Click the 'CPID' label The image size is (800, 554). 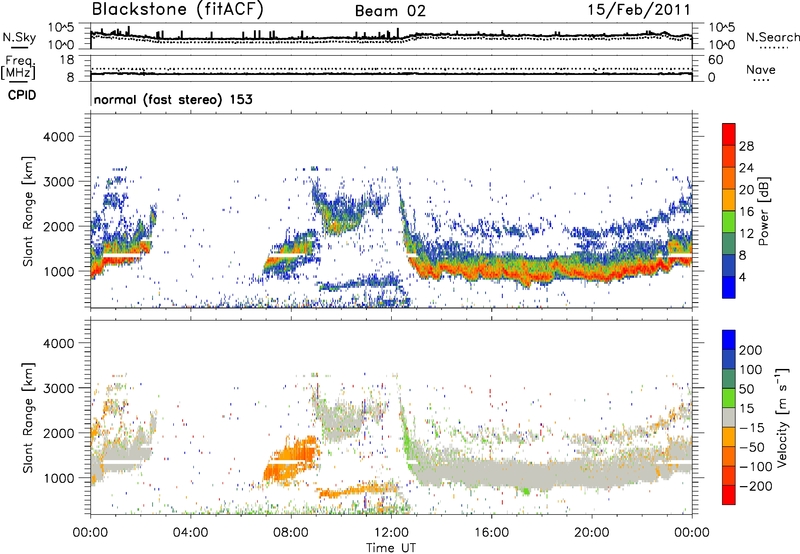(x=22, y=95)
